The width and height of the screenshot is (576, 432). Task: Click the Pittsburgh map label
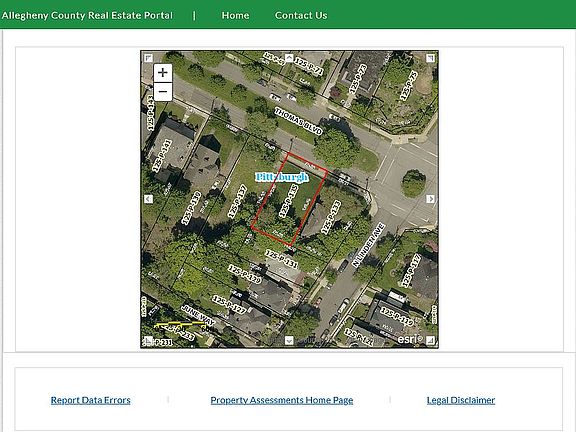click(282, 177)
